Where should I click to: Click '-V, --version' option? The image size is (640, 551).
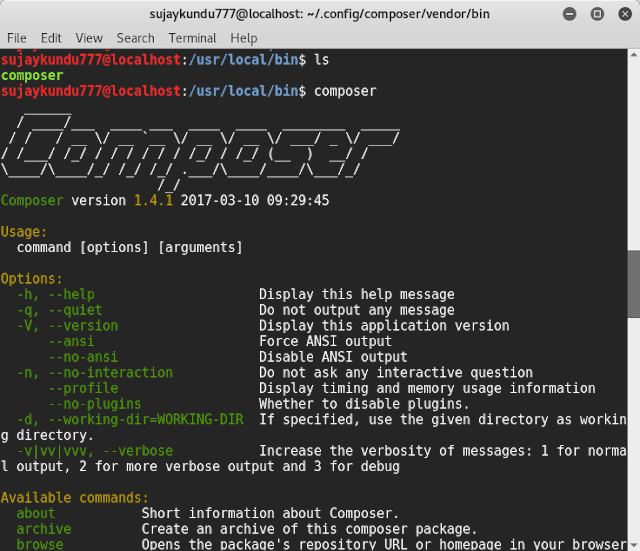67,326
